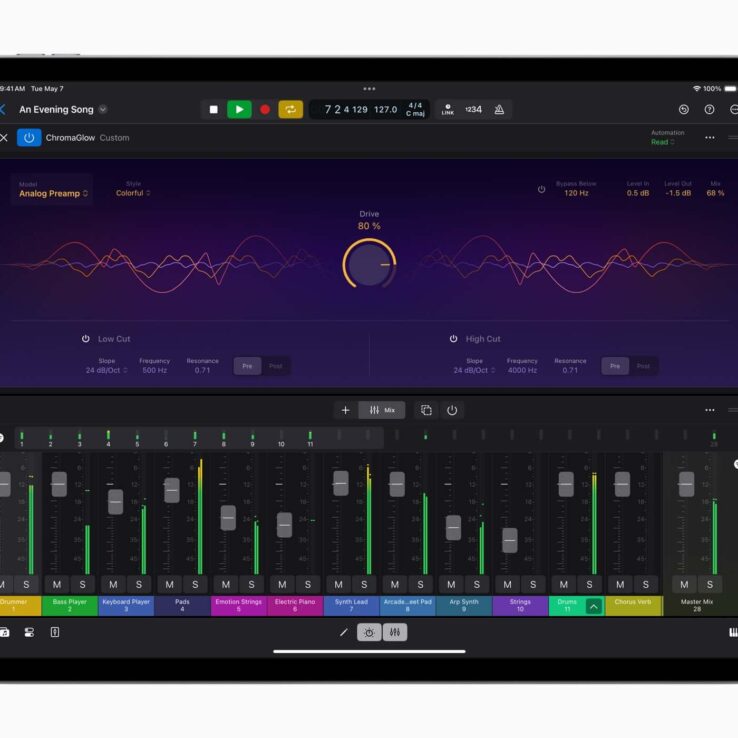Select the Mix 68 % value
This screenshot has height=738, width=738.
pos(715,193)
